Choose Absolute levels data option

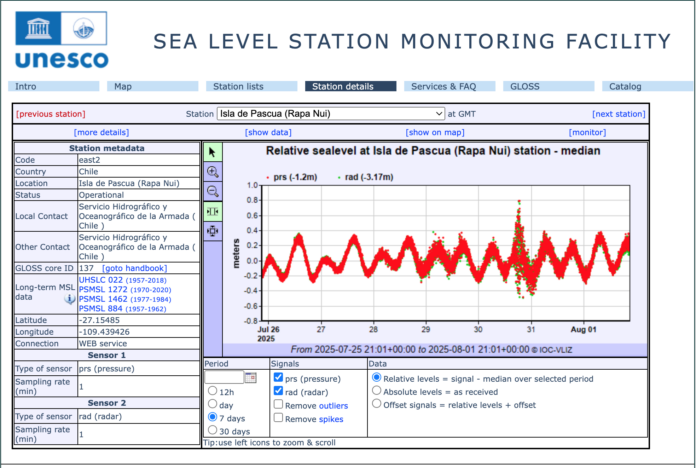377,391
